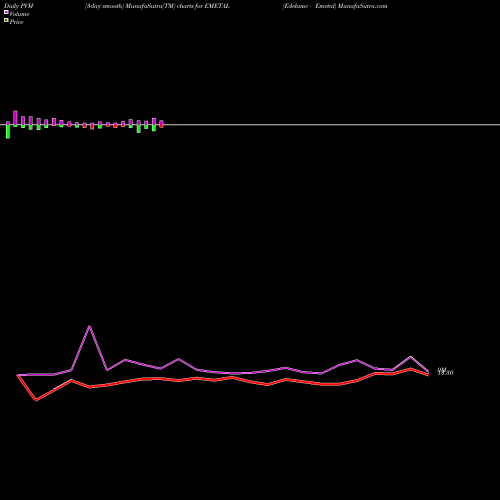
Task: Click the lowest dip of the red price line
Action: tap(36, 400)
